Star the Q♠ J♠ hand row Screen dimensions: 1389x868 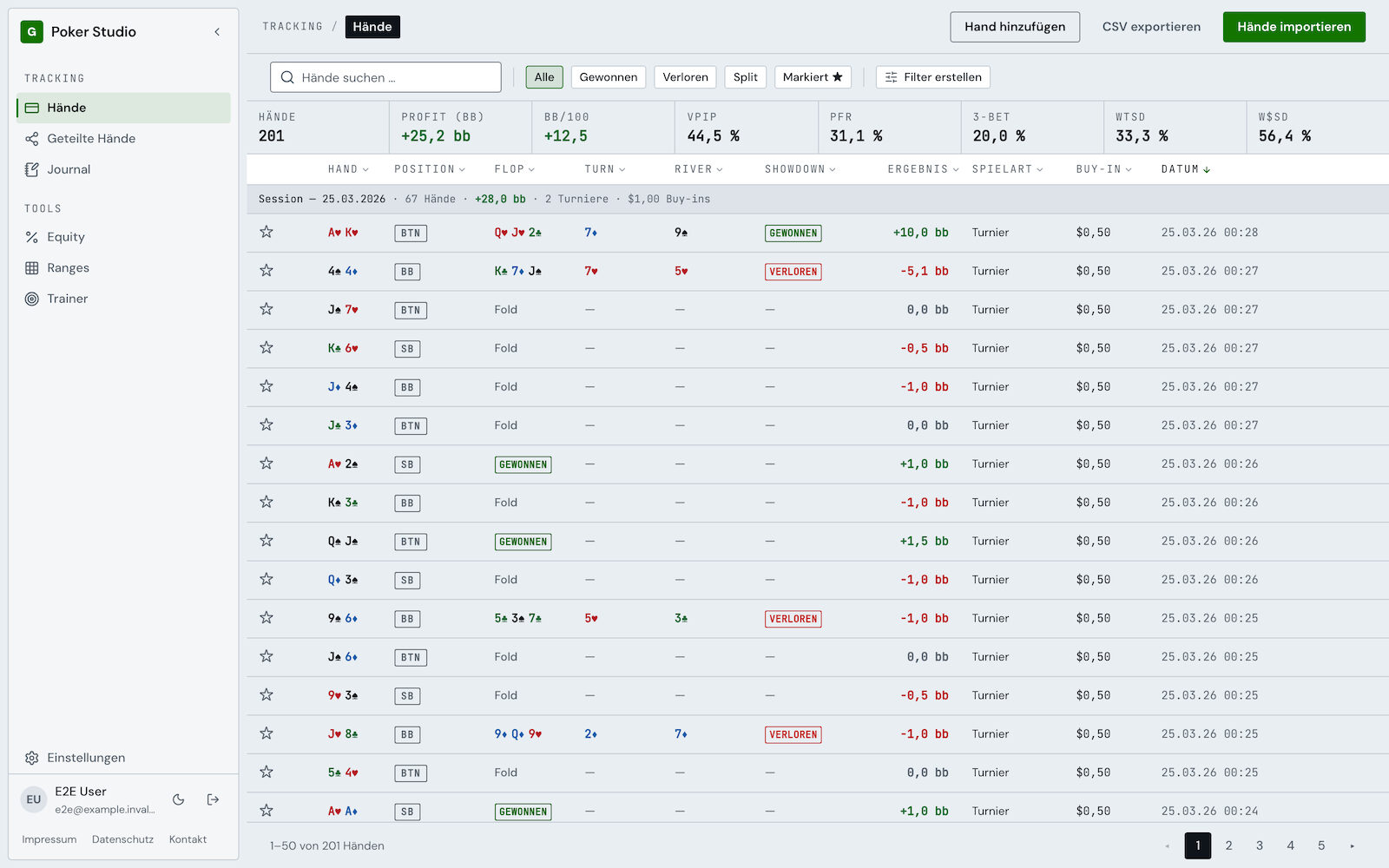click(x=267, y=541)
